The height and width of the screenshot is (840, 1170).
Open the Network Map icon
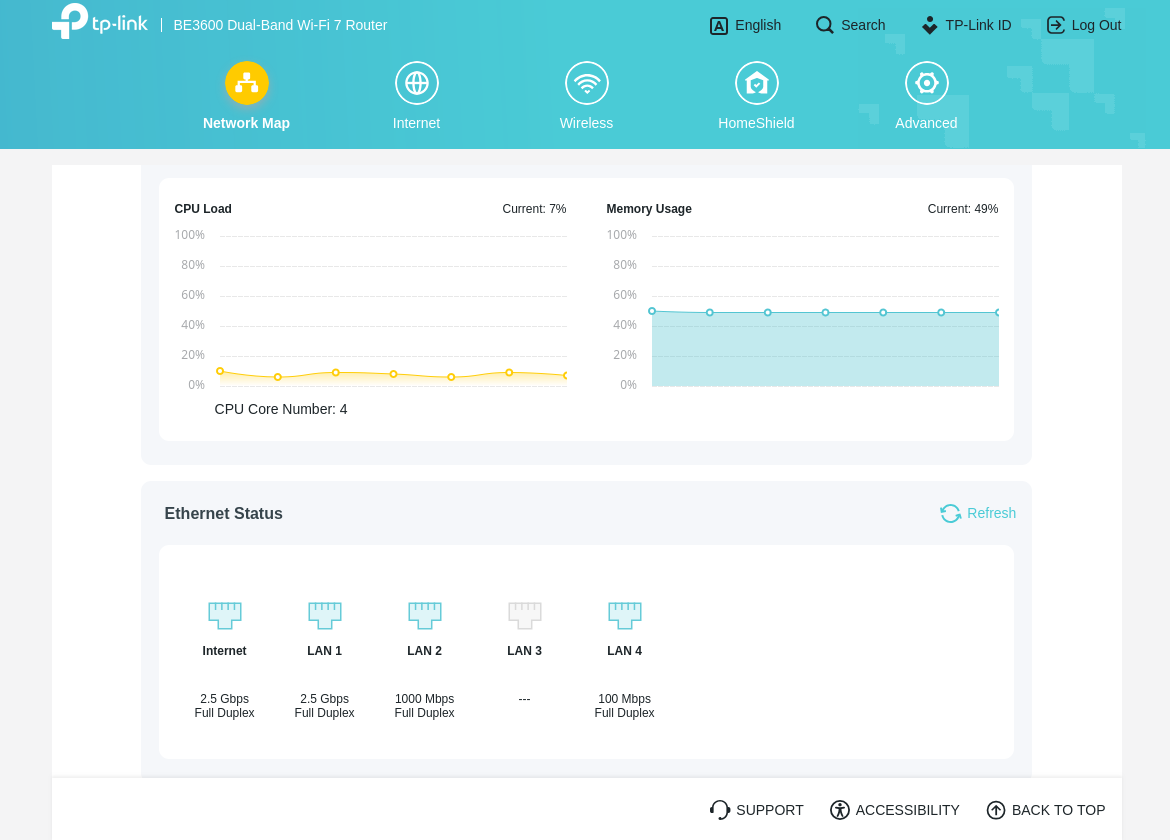pyautogui.click(x=247, y=83)
